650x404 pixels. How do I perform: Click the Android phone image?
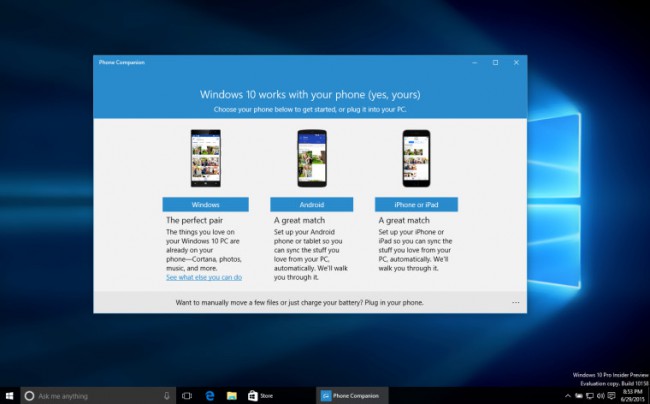click(x=312, y=158)
